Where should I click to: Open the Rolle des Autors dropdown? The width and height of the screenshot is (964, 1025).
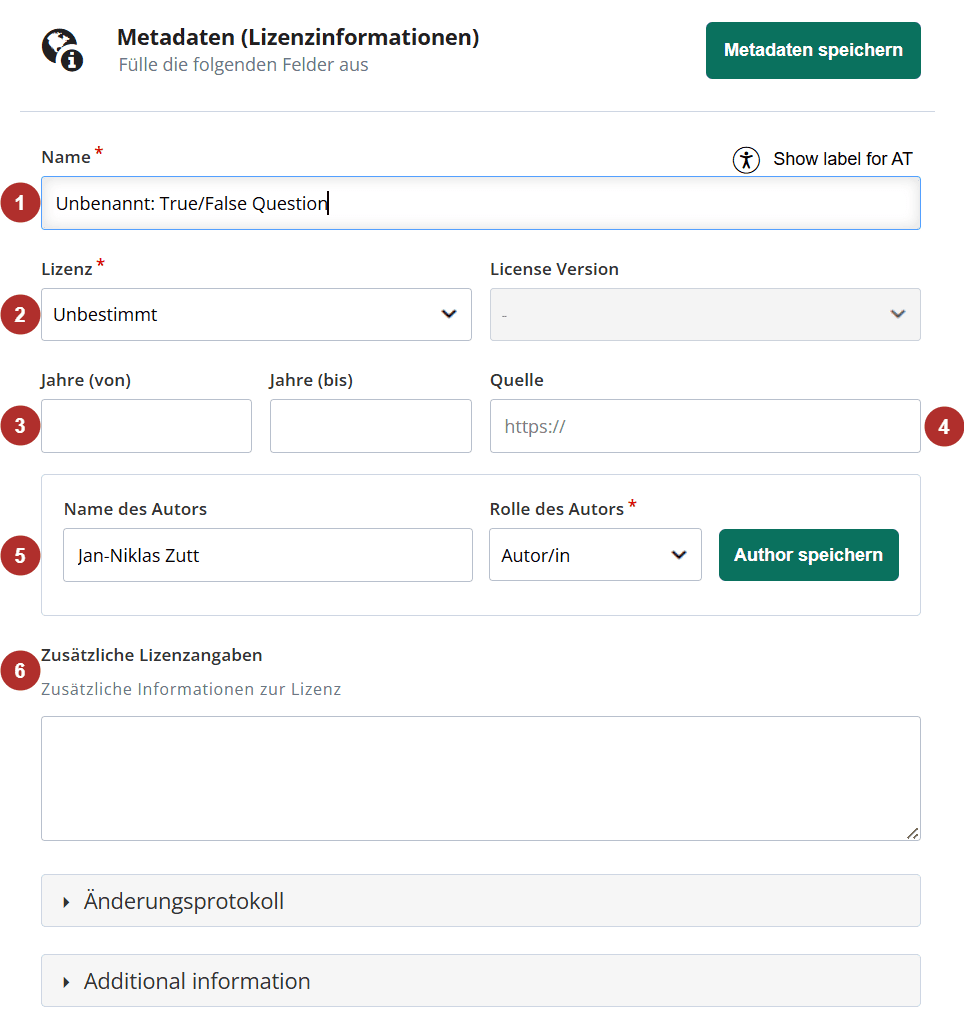(595, 555)
